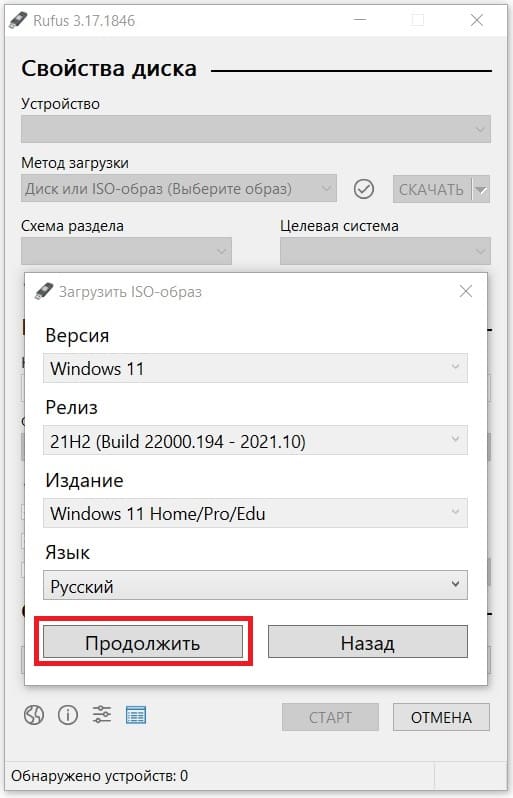This screenshot has height=798, width=513.
Task: Click the СКАЧАТЬ button
Action: pyautogui.click(x=432, y=189)
